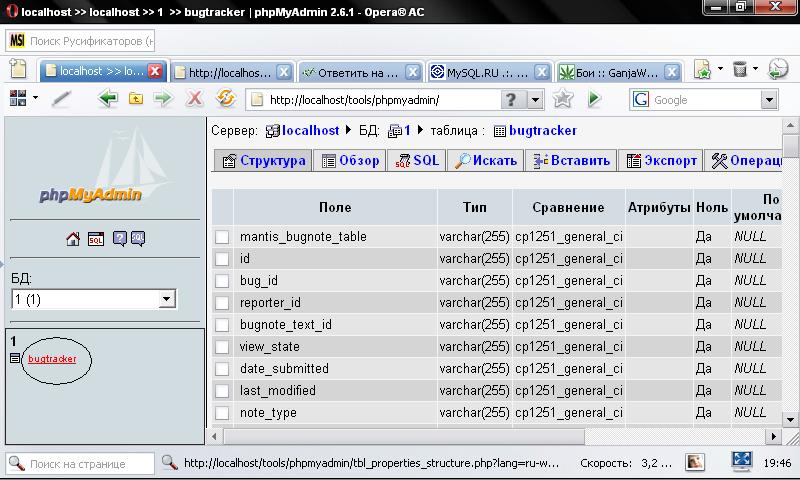Click the MSI search bar icon
Image resolution: width=800 pixels, height=480 pixels.
(x=17, y=41)
